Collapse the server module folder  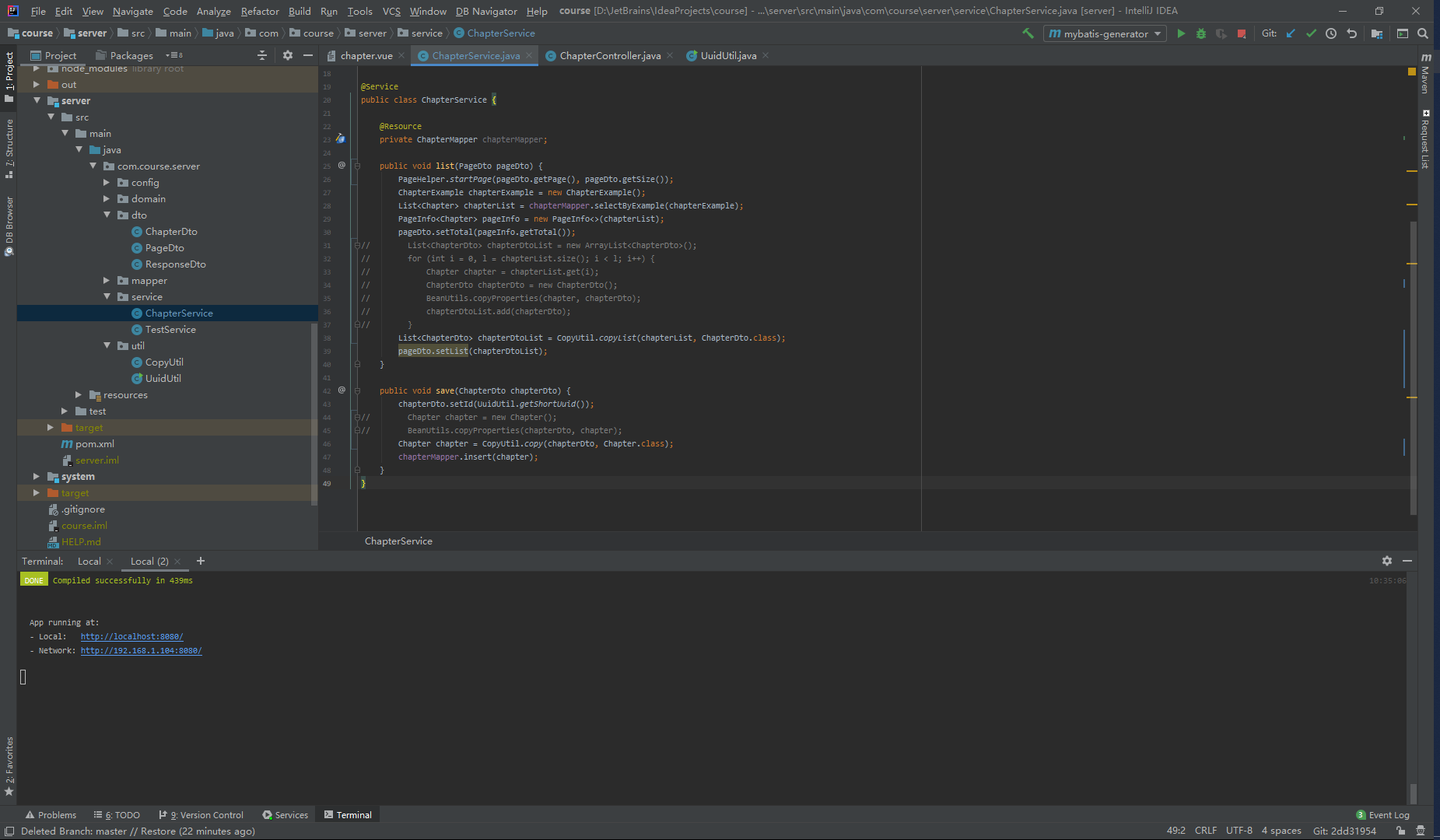tap(37, 100)
